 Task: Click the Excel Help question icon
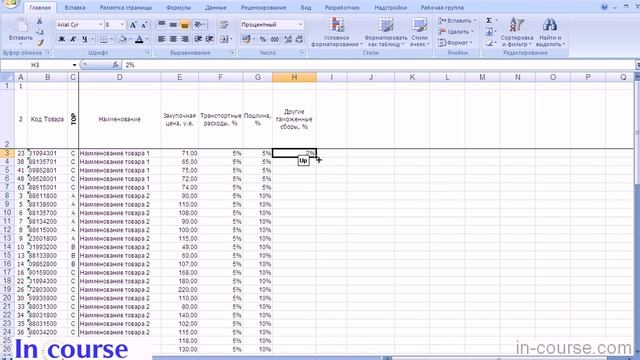(604, 7)
